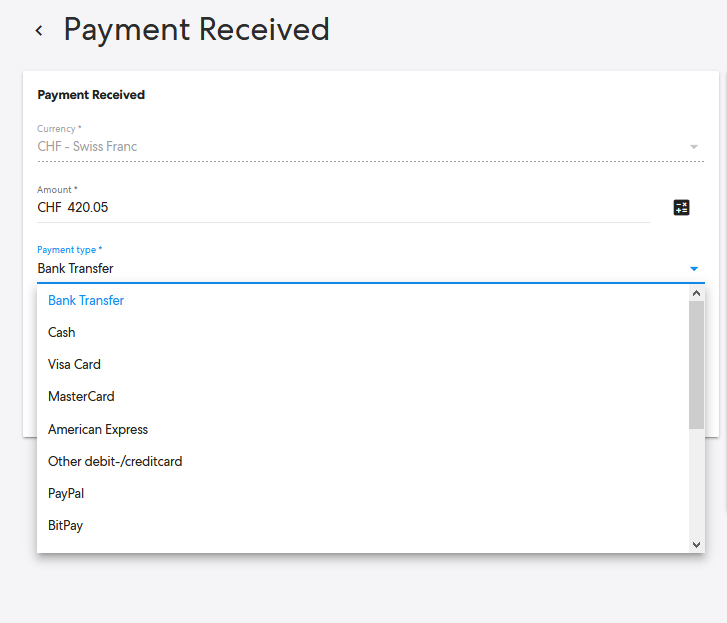Collapse the Payment type dropdown arrow
Screen dimensions: 727x623
click(694, 269)
